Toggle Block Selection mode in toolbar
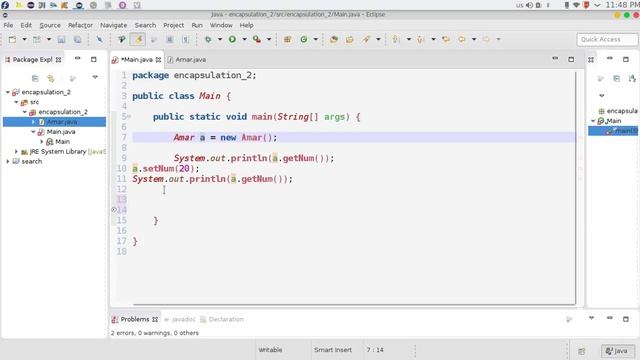This screenshot has height=360, width=640. 170,40
